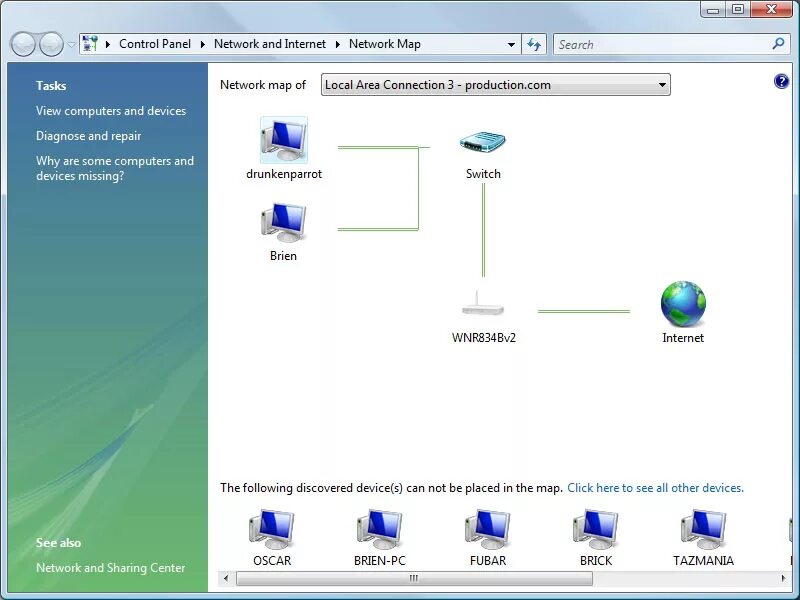Viewport: 800px width, 600px height.
Task: Expand the arrow before Control Panel breadcrumb
Action: (108, 44)
